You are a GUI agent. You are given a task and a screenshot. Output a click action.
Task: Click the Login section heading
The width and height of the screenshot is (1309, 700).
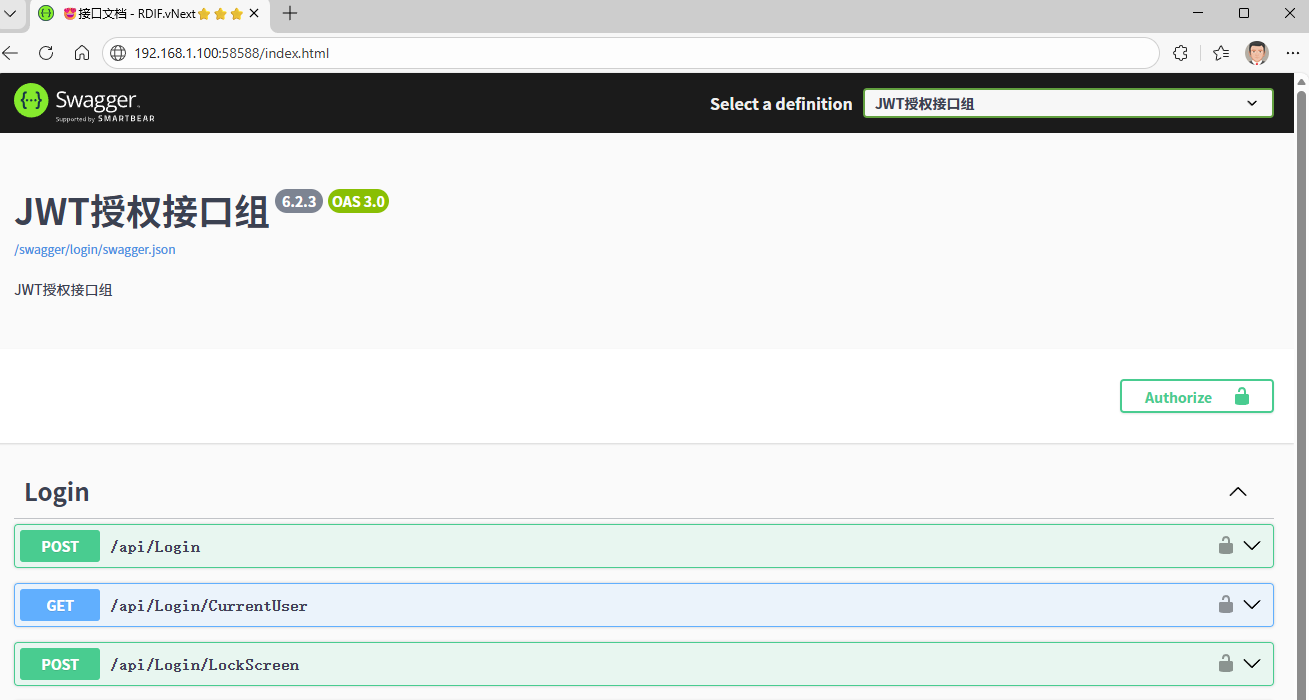pyautogui.click(x=57, y=492)
